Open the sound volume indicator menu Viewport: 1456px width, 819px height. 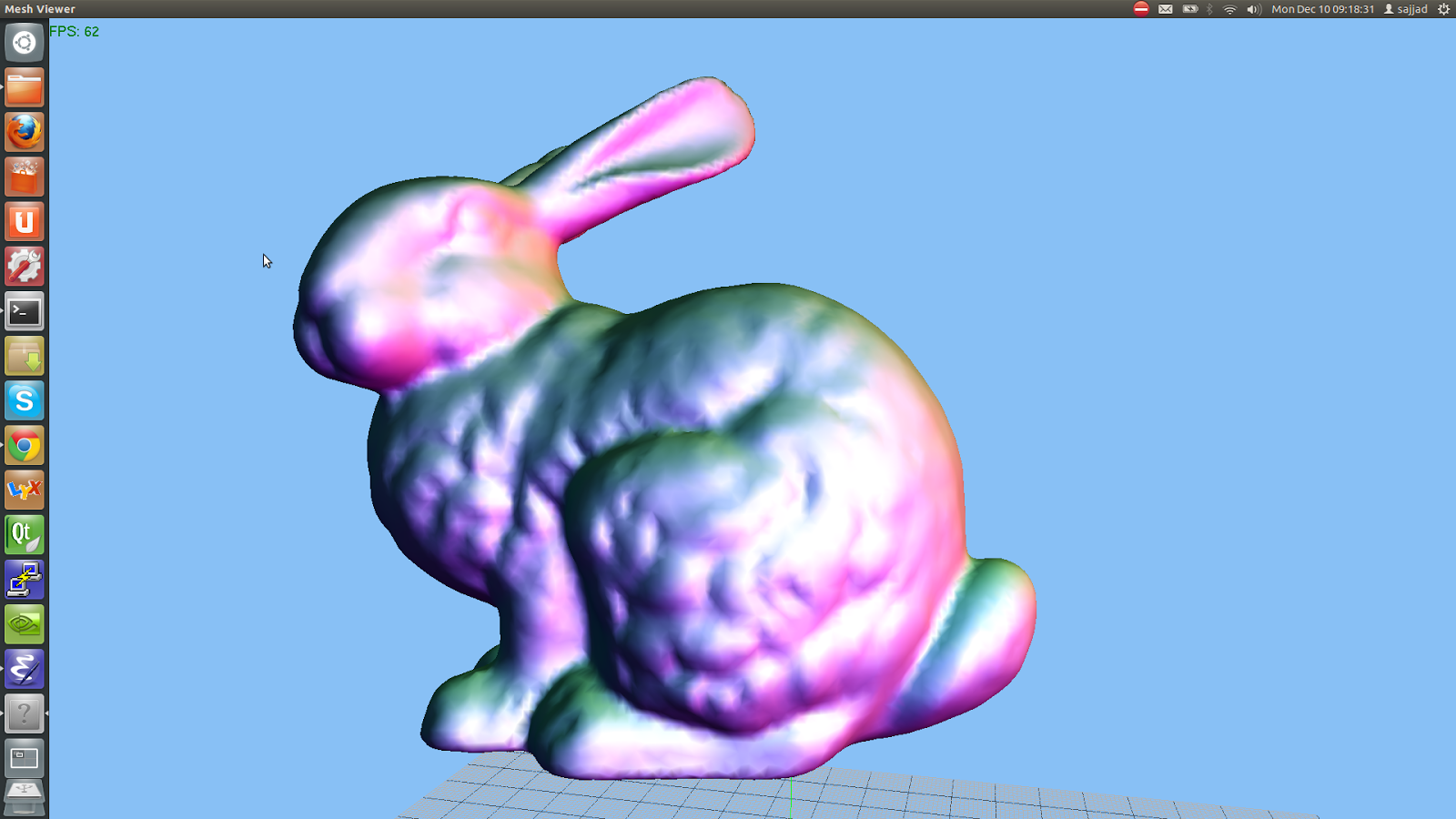1252,9
